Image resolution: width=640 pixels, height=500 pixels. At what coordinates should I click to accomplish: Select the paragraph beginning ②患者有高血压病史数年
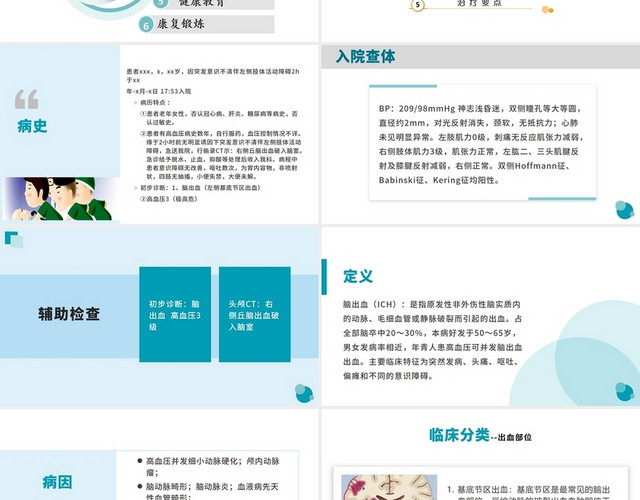pyautogui.click(x=222, y=155)
